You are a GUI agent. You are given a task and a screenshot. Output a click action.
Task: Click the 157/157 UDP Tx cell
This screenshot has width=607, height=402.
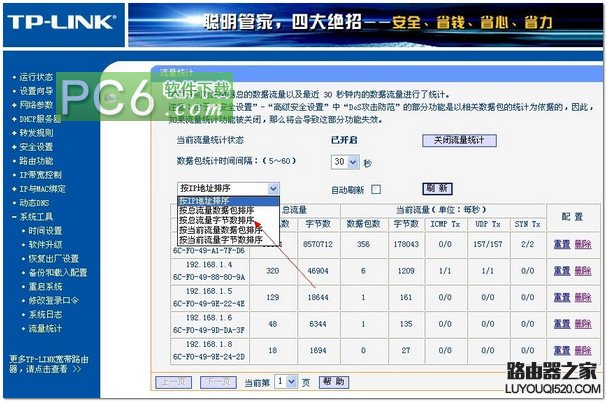tap(488, 244)
